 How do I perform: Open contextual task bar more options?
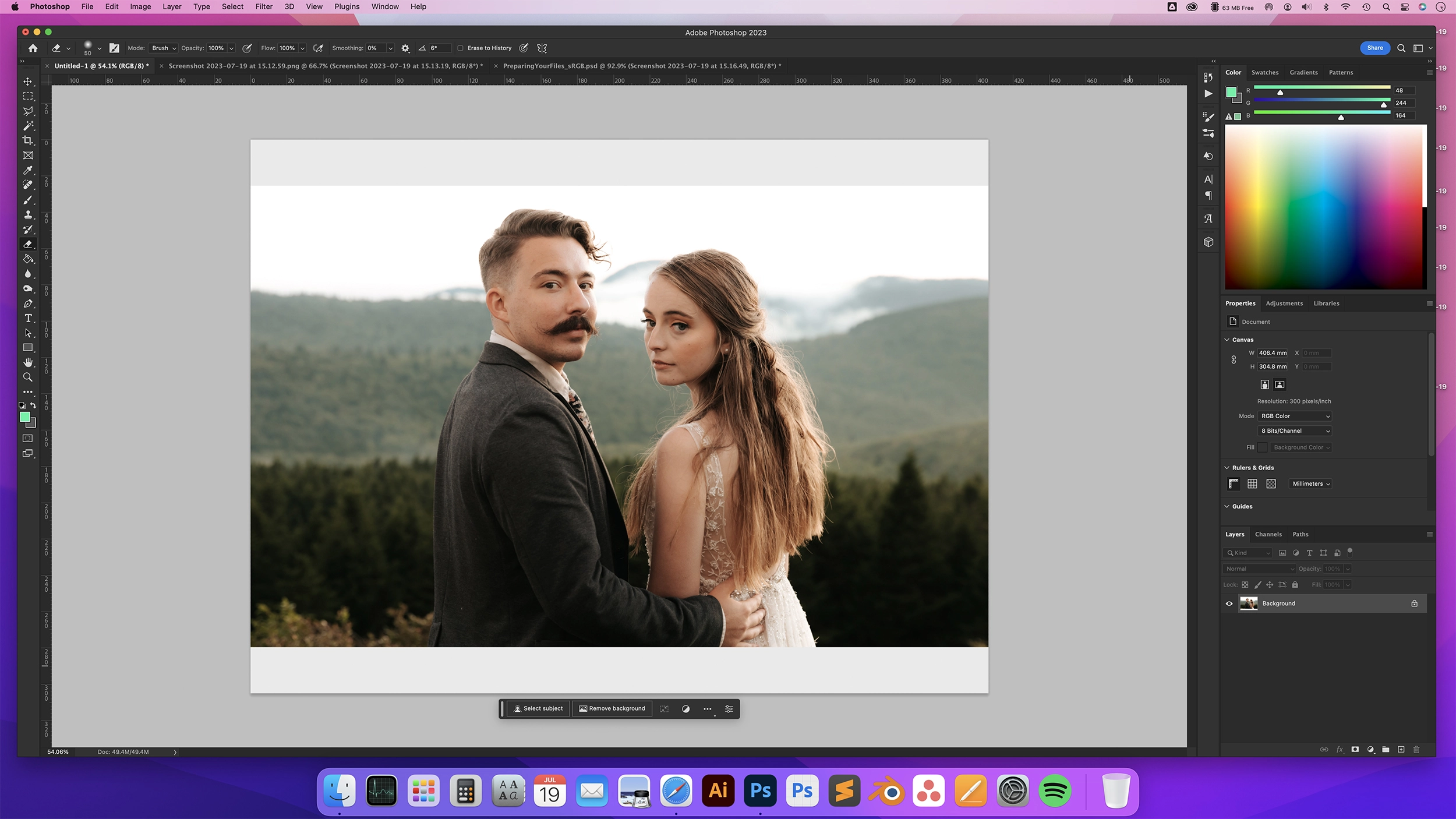707,709
